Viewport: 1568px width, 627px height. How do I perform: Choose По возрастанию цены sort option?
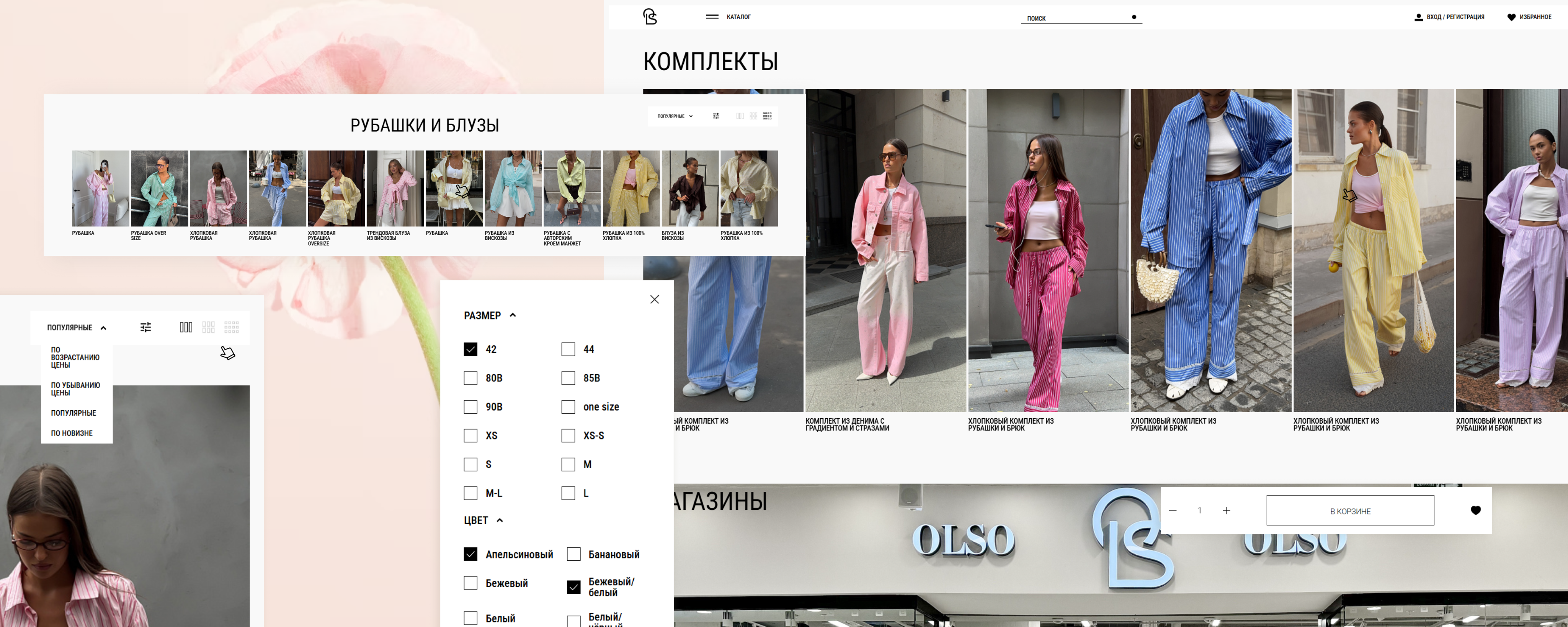pos(75,357)
